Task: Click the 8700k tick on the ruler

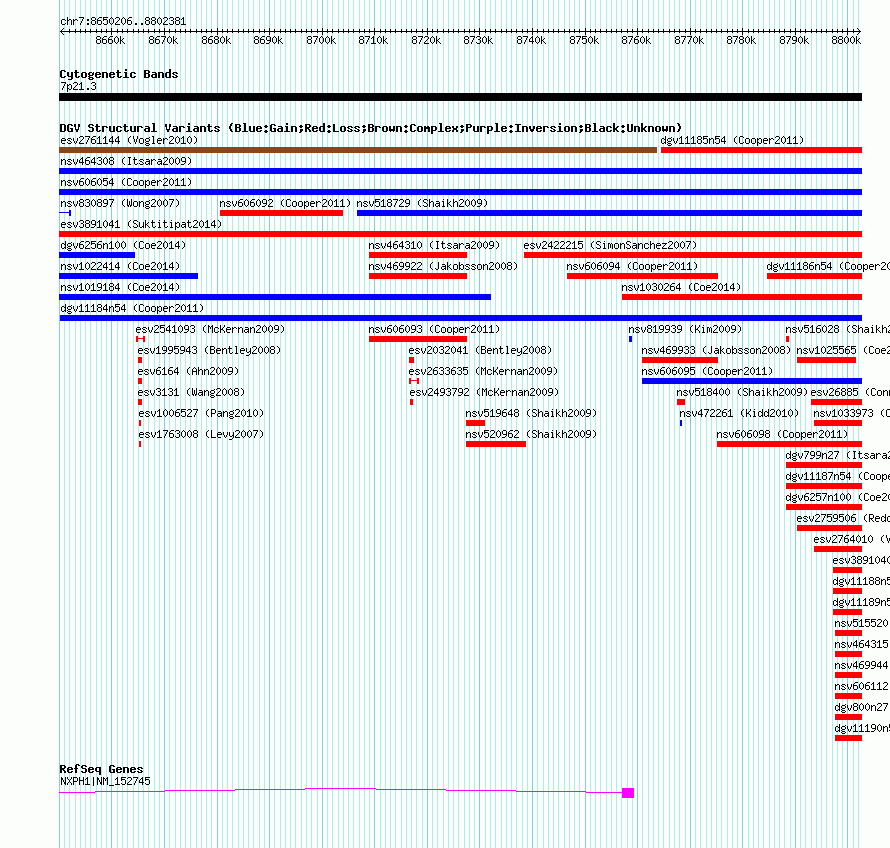Action: (321, 40)
